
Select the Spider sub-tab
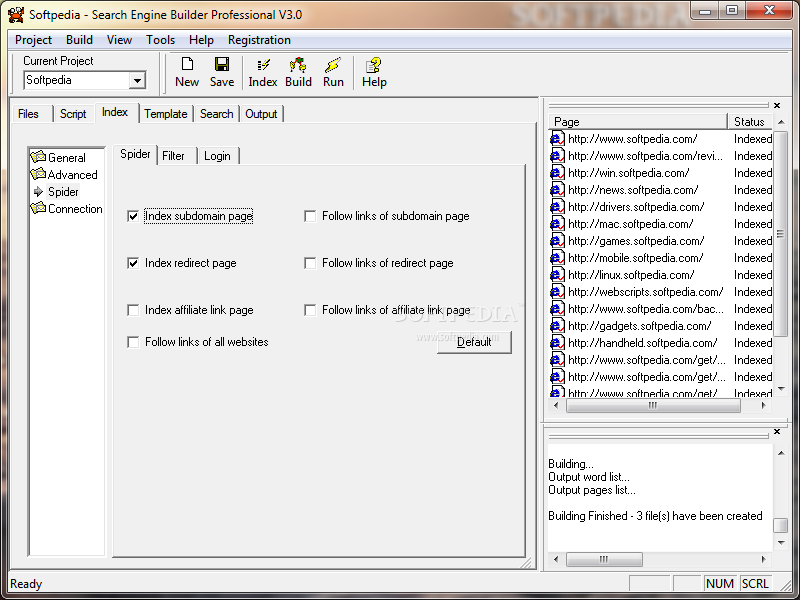(x=135, y=154)
